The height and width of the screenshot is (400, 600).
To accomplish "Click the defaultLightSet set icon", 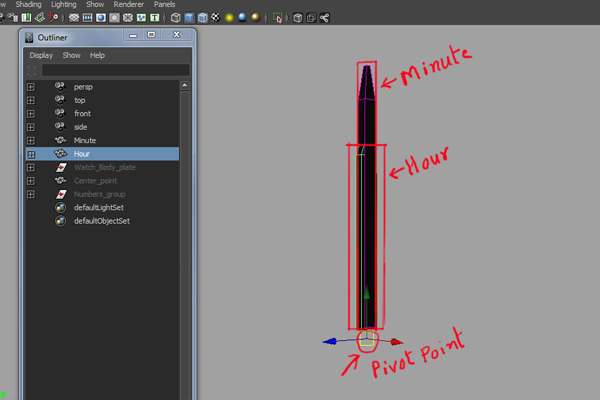I will coord(60,207).
